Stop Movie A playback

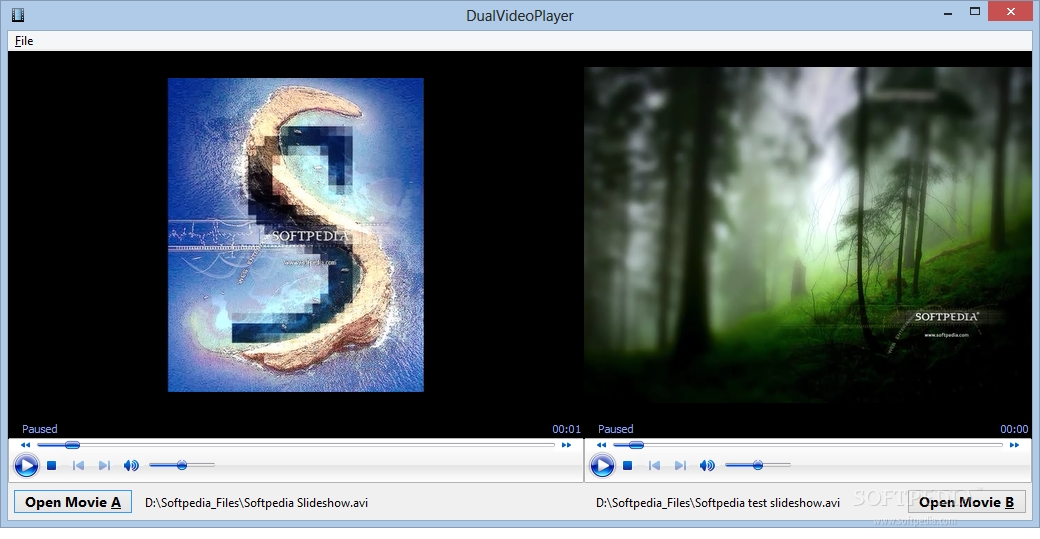52,465
